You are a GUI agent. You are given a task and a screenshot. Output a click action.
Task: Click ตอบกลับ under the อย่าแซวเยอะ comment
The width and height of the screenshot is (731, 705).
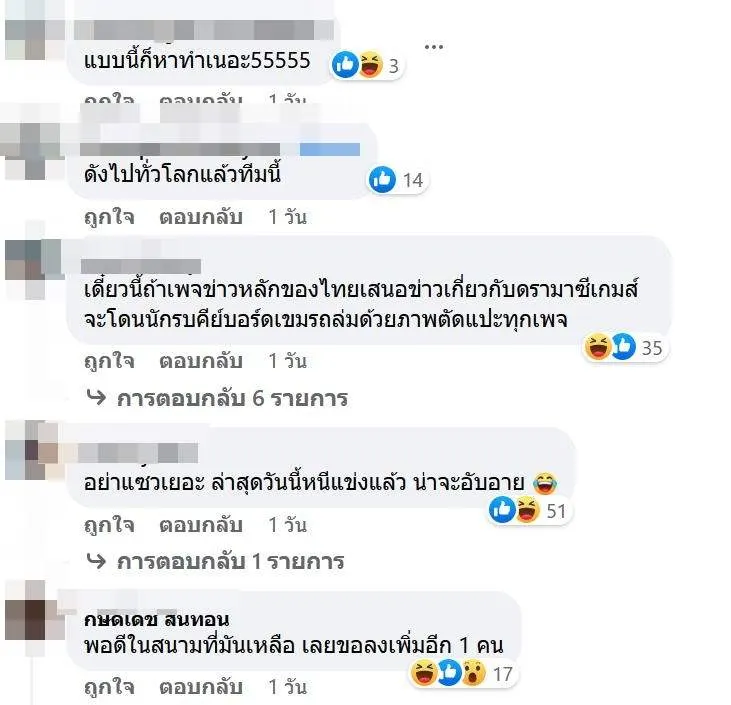point(201,525)
